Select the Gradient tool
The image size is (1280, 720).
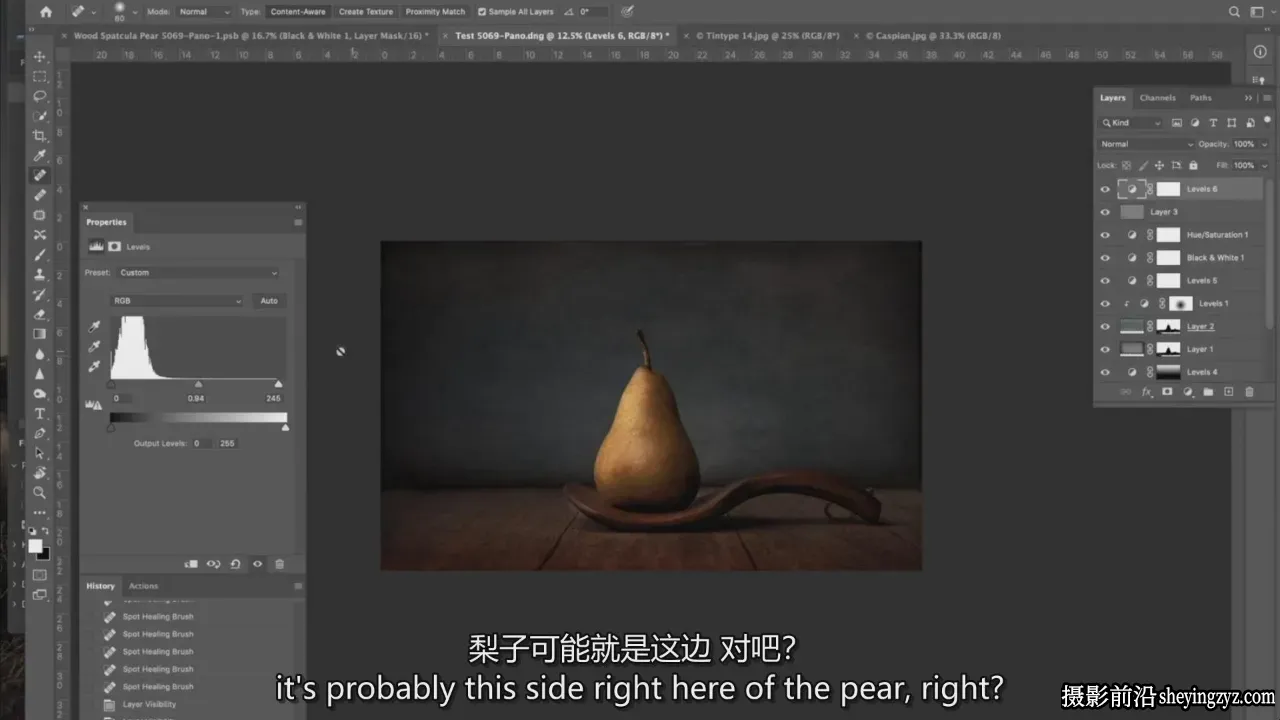[x=40, y=334]
